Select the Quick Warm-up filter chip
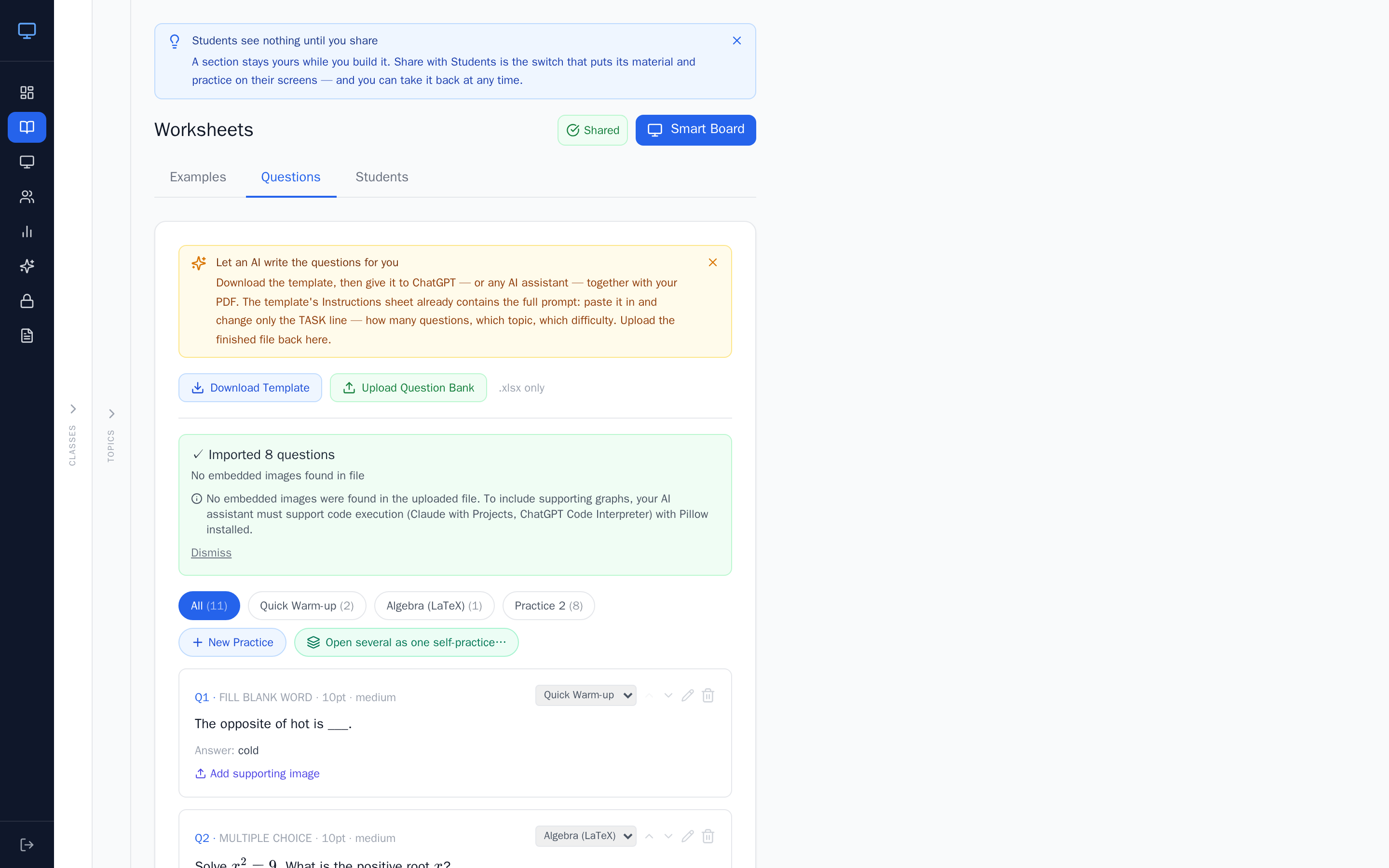 click(x=307, y=606)
